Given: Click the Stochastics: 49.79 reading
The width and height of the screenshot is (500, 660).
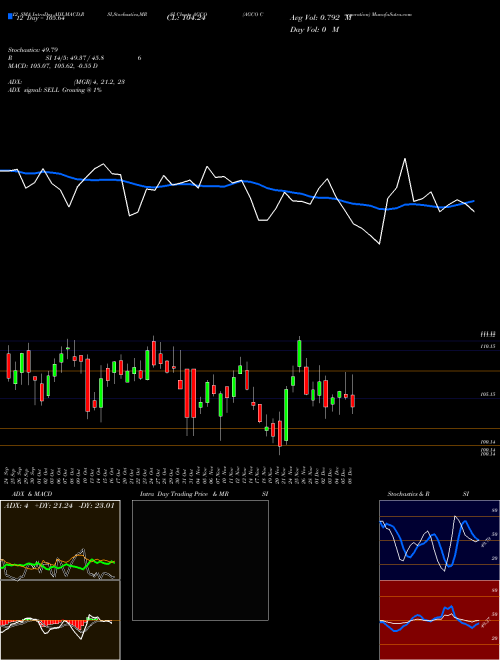Looking at the screenshot, I should point(33,50).
